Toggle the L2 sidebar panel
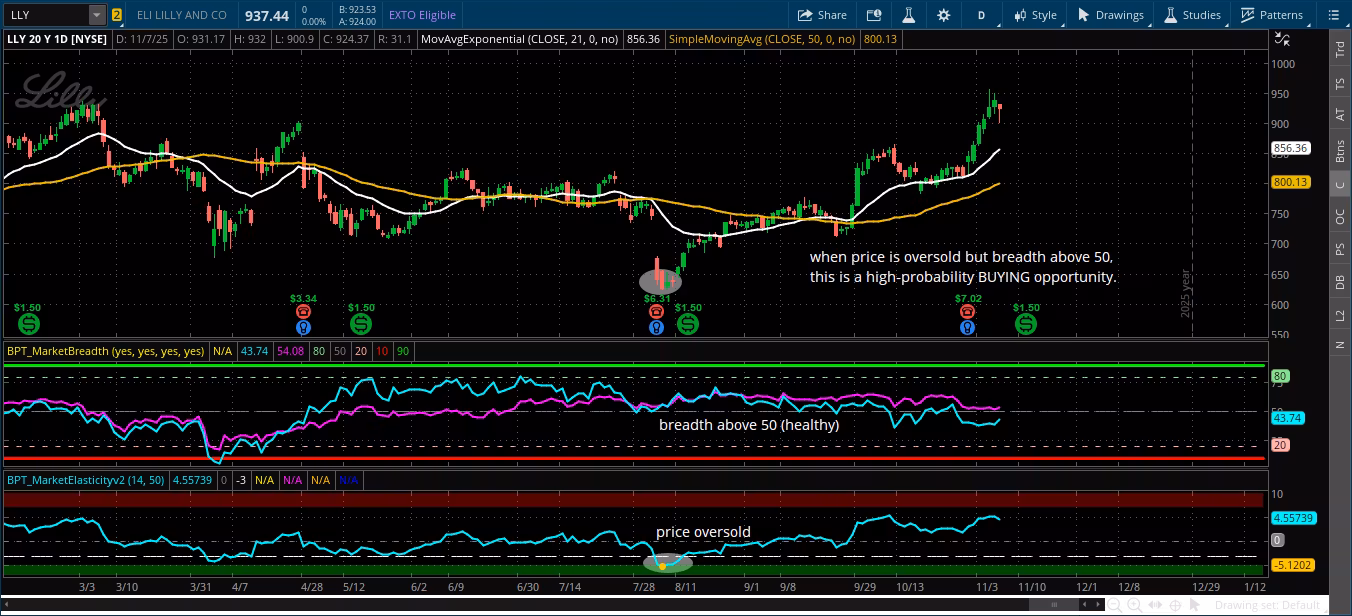The width and height of the screenshot is (1352, 616). (x=1340, y=315)
